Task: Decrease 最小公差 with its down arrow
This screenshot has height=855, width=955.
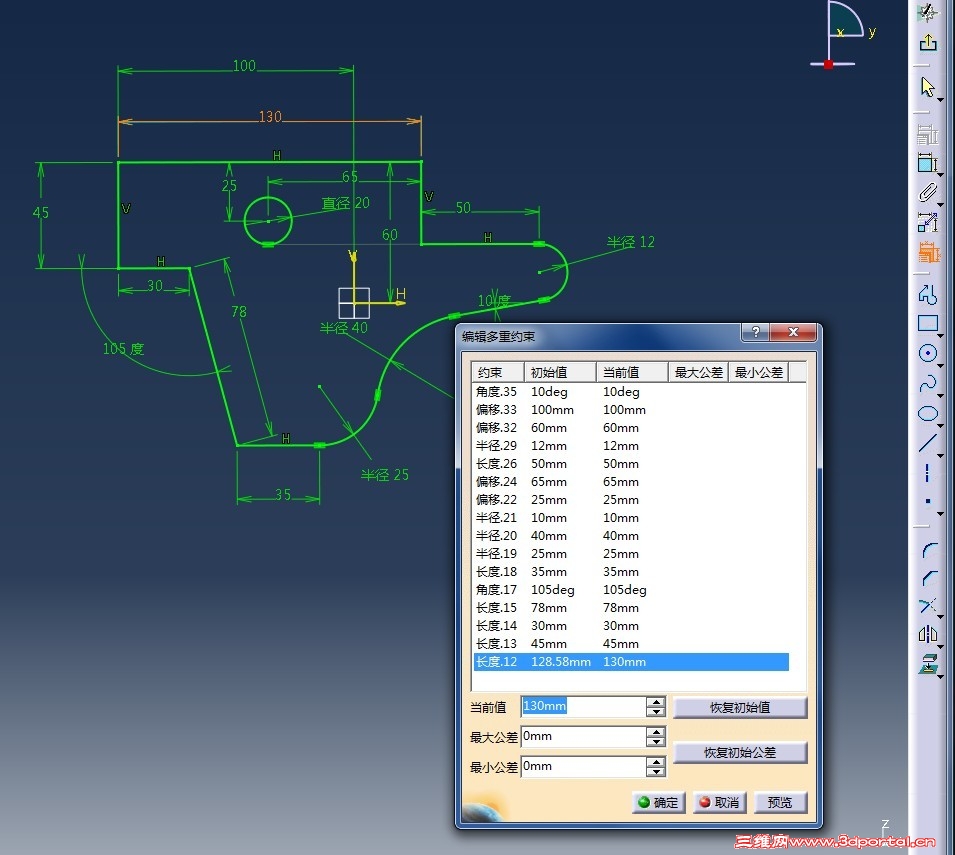Action: [x=655, y=772]
